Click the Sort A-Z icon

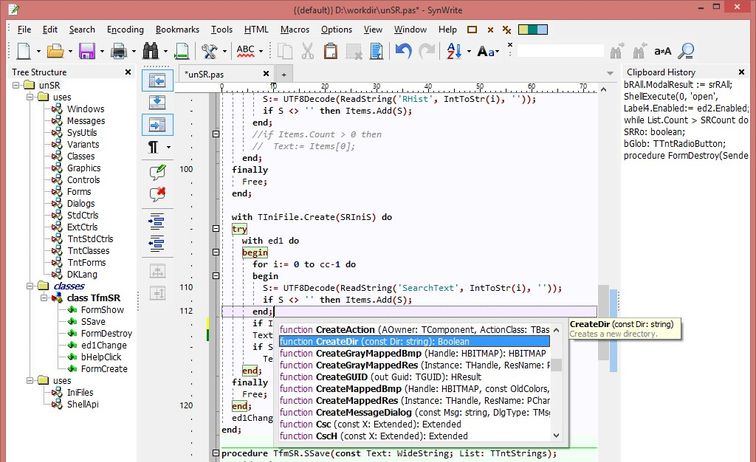(x=454, y=51)
